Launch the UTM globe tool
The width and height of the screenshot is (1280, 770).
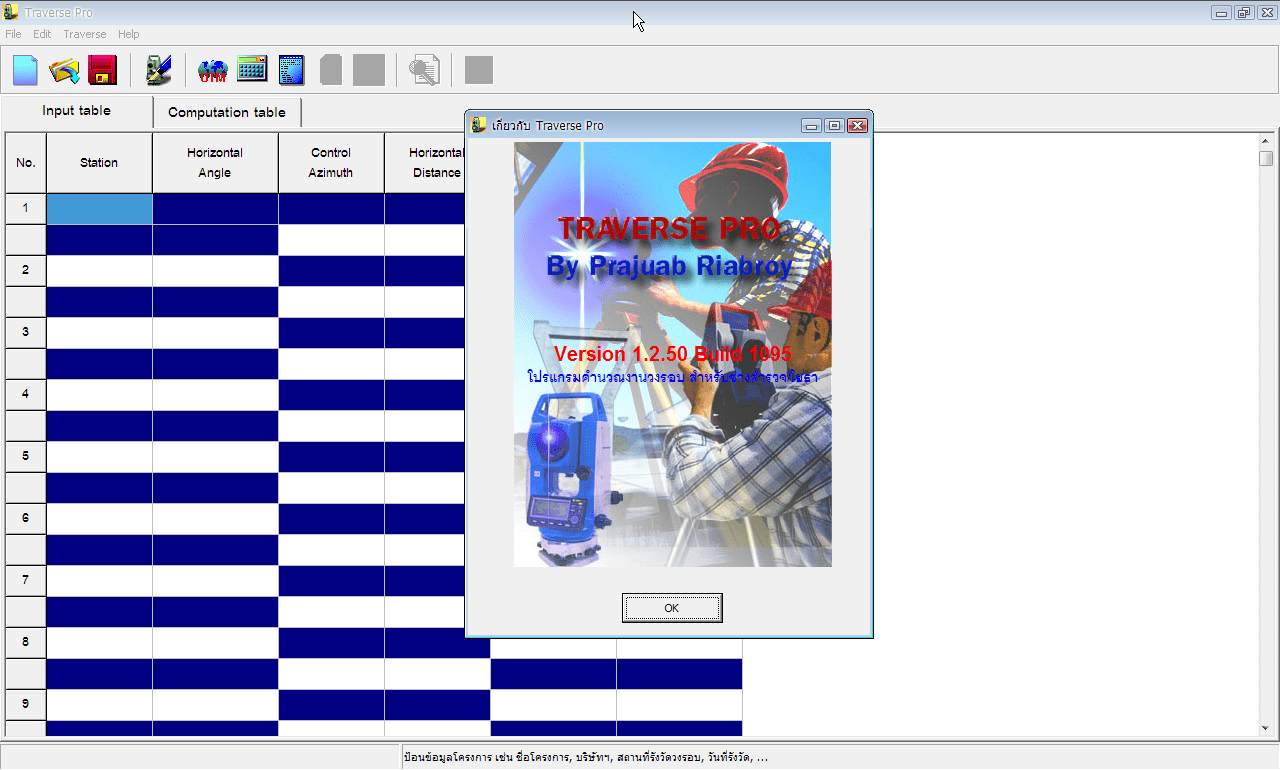(x=213, y=70)
